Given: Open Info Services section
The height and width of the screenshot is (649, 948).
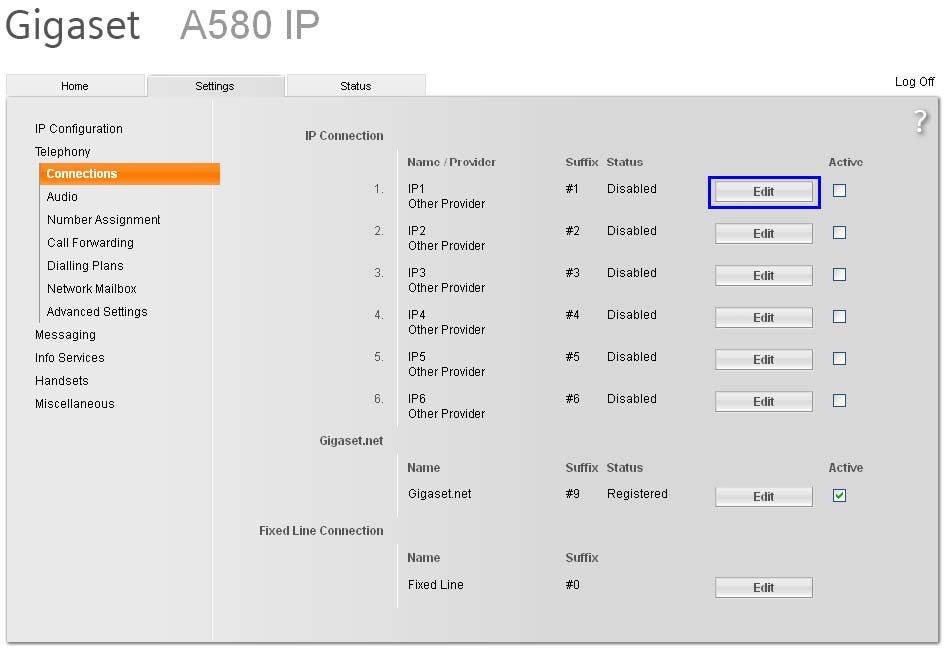Looking at the screenshot, I should 70,357.
